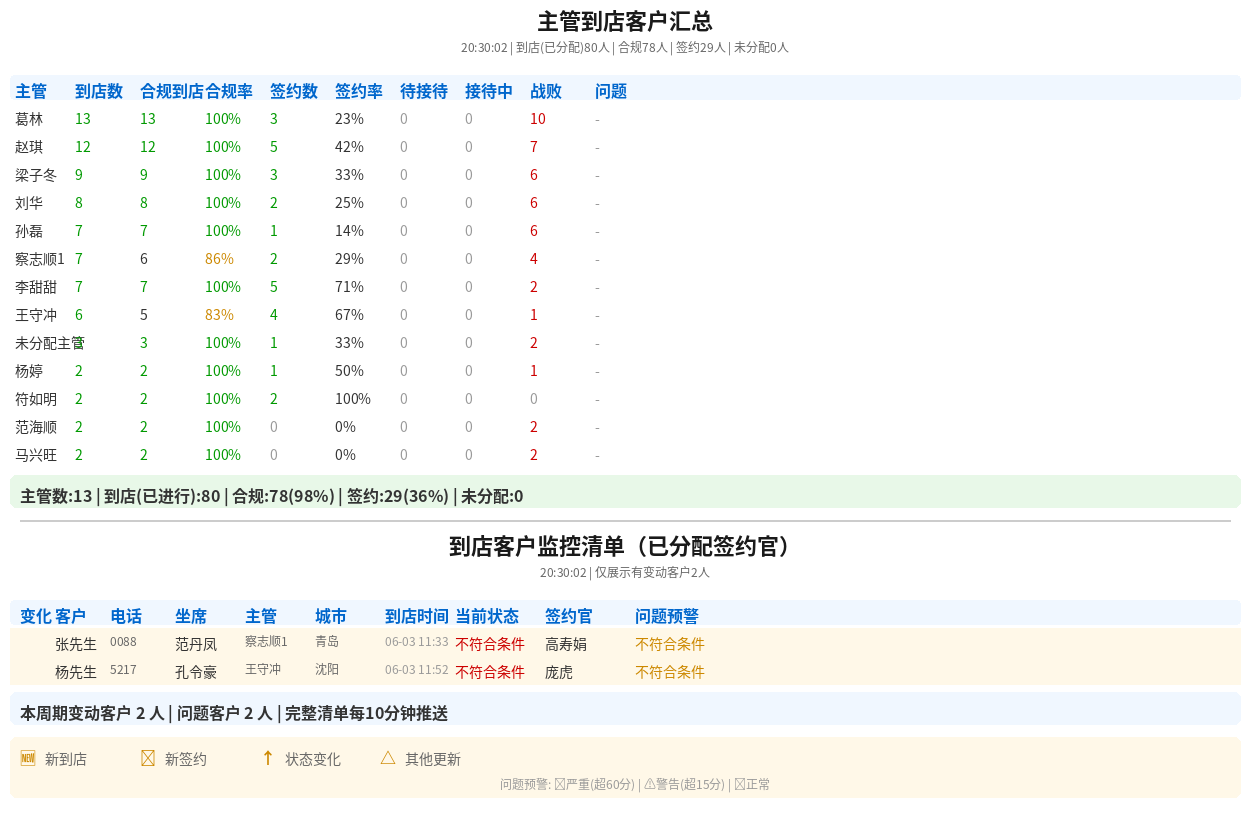Screen dimensions: 1250x840
Task: Select supervisor row 梁子冬
Action: [625, 175]
